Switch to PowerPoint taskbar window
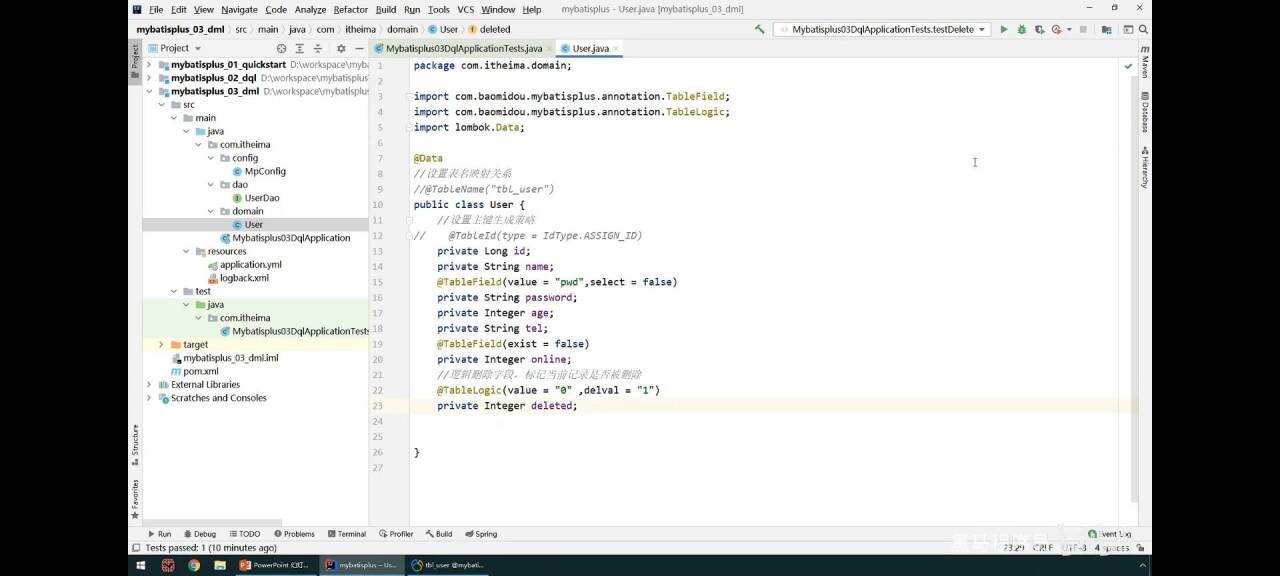 tap(275, 565)
